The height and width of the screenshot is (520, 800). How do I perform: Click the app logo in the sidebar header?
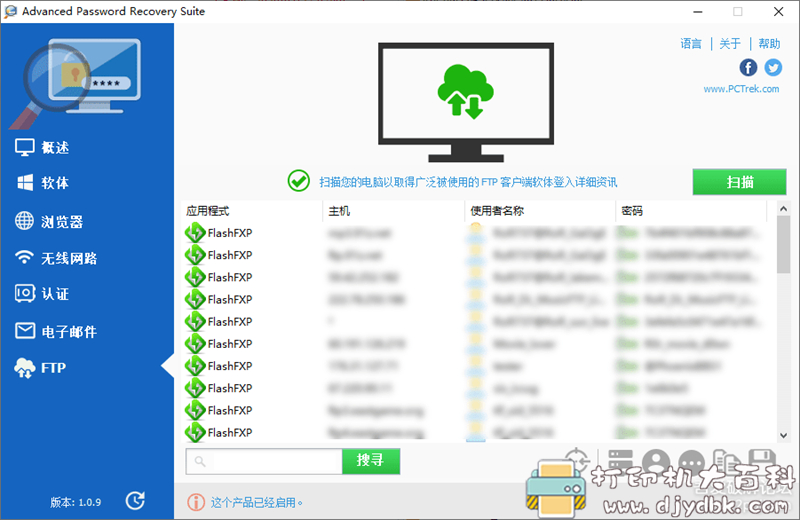[x=77, y=82]
